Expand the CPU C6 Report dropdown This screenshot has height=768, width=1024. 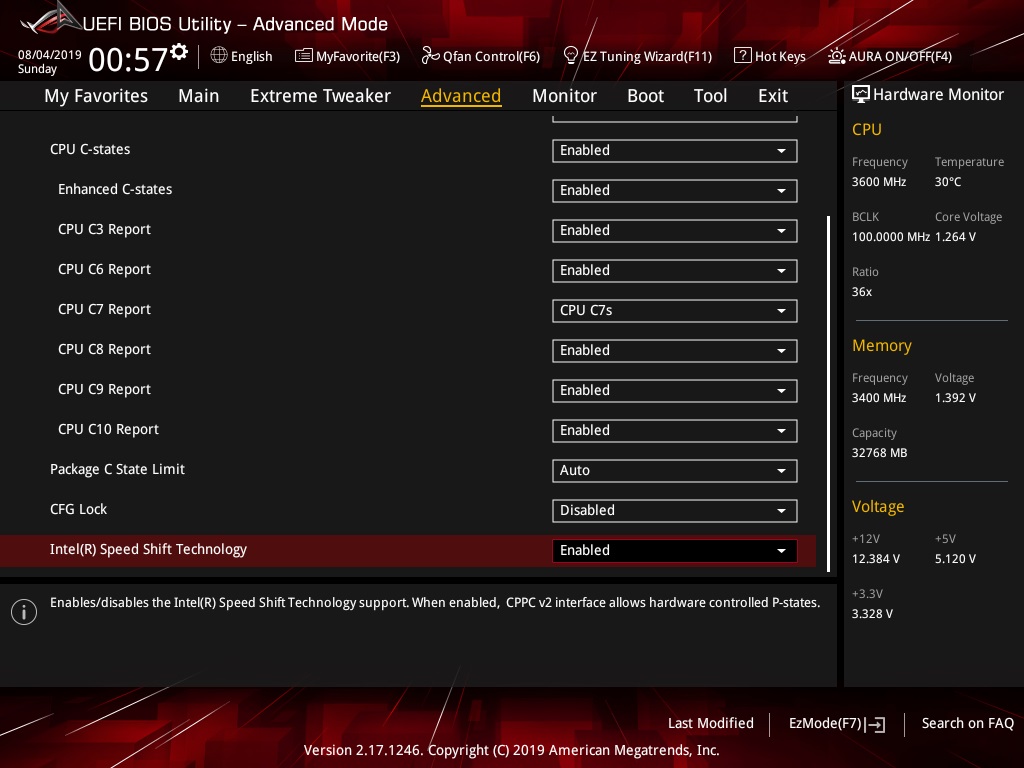coord(675,270)
